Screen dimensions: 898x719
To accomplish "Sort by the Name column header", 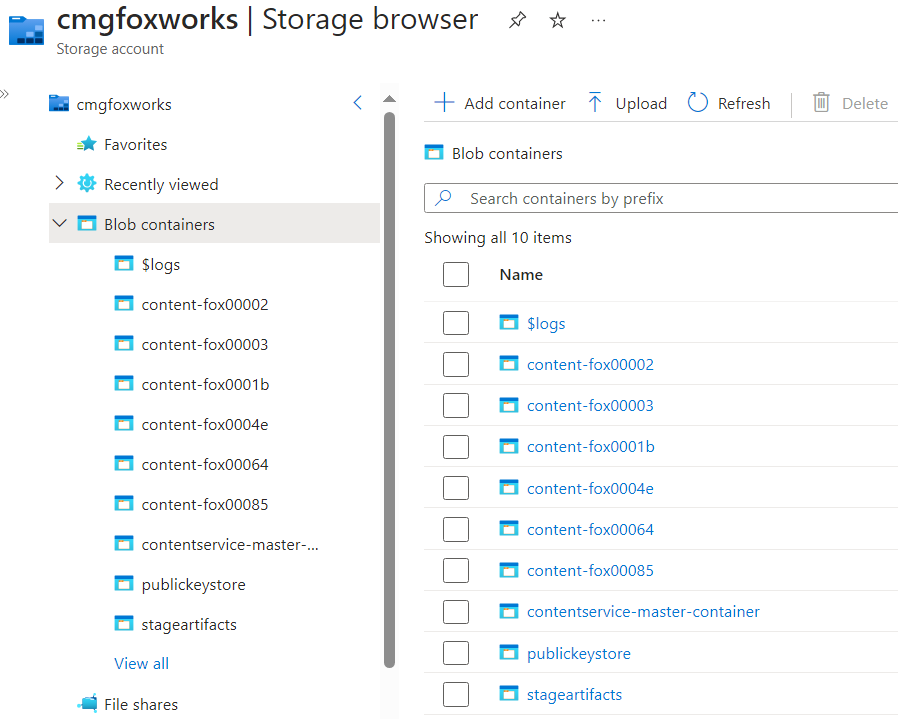I will click(x=521, y=274).
